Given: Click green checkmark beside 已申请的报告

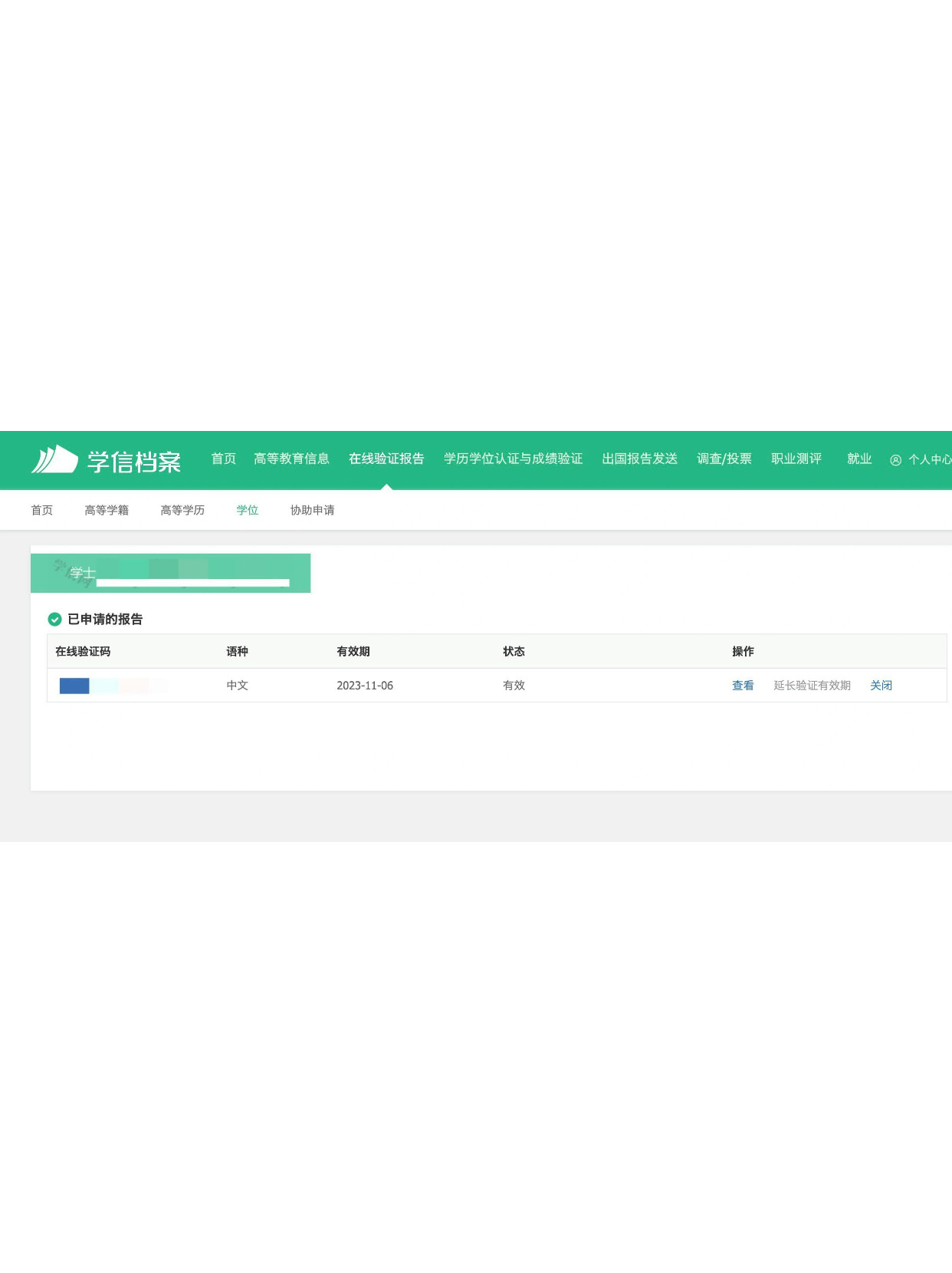Looking at the screenshot, I should pyautogui.click(x=54, y=620).
